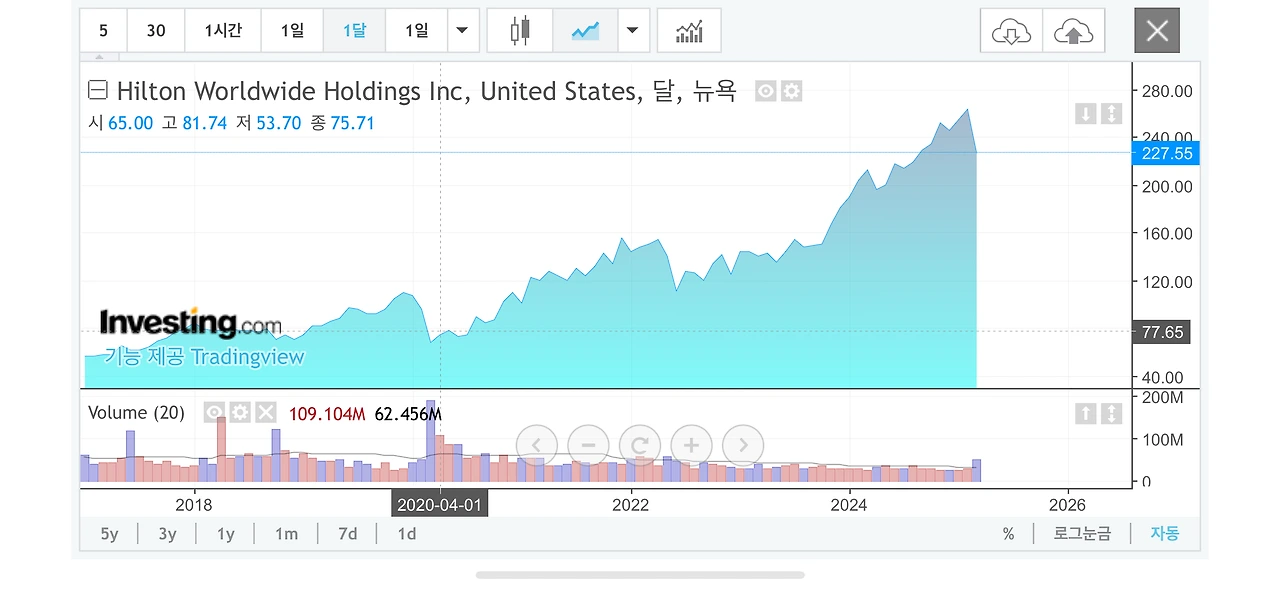This screenshot has width=1280, height=591.
Task: Select the 1시간 interval tab
Action: [x=223, y=31]
